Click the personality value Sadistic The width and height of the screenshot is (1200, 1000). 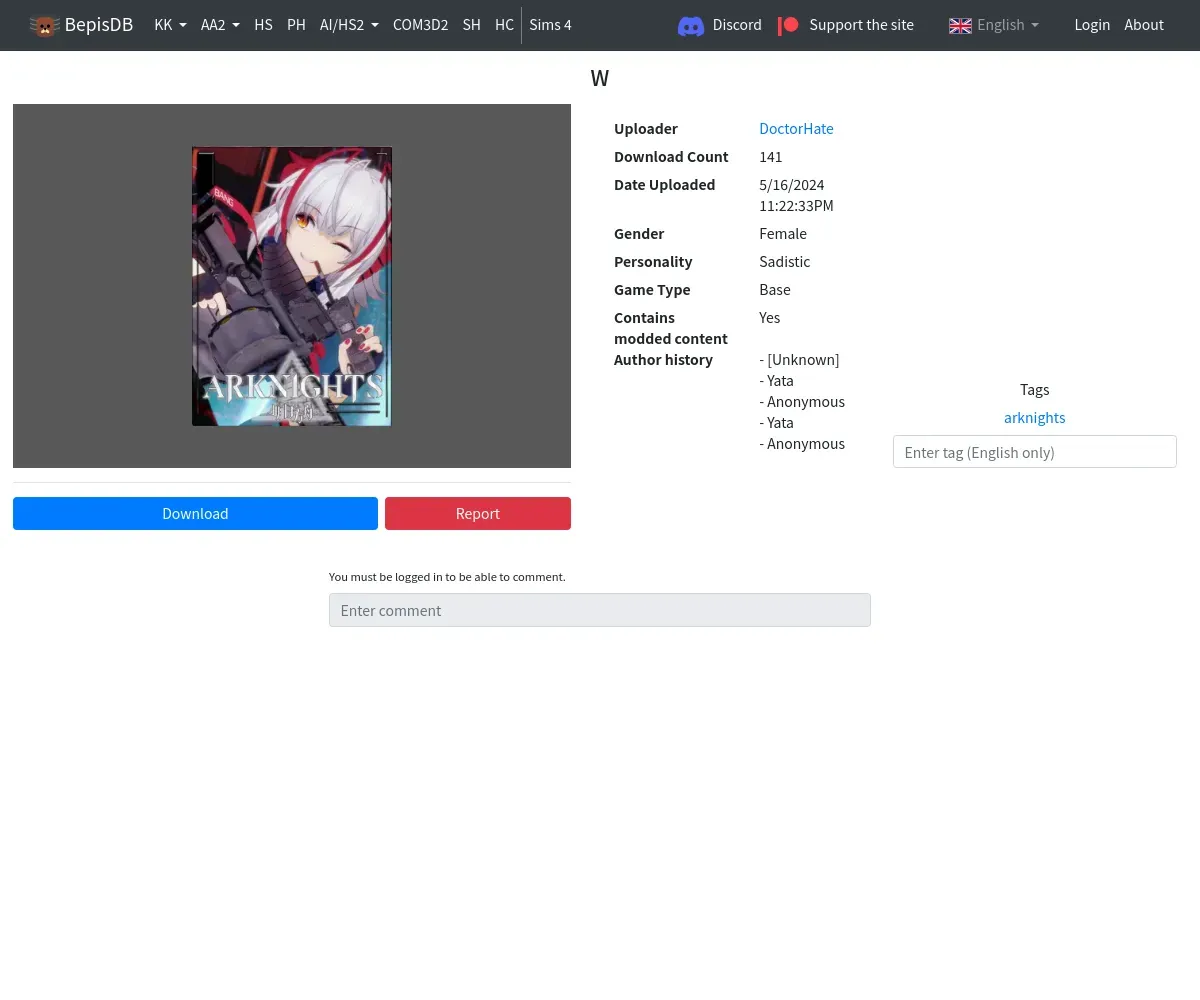point(785,262)
